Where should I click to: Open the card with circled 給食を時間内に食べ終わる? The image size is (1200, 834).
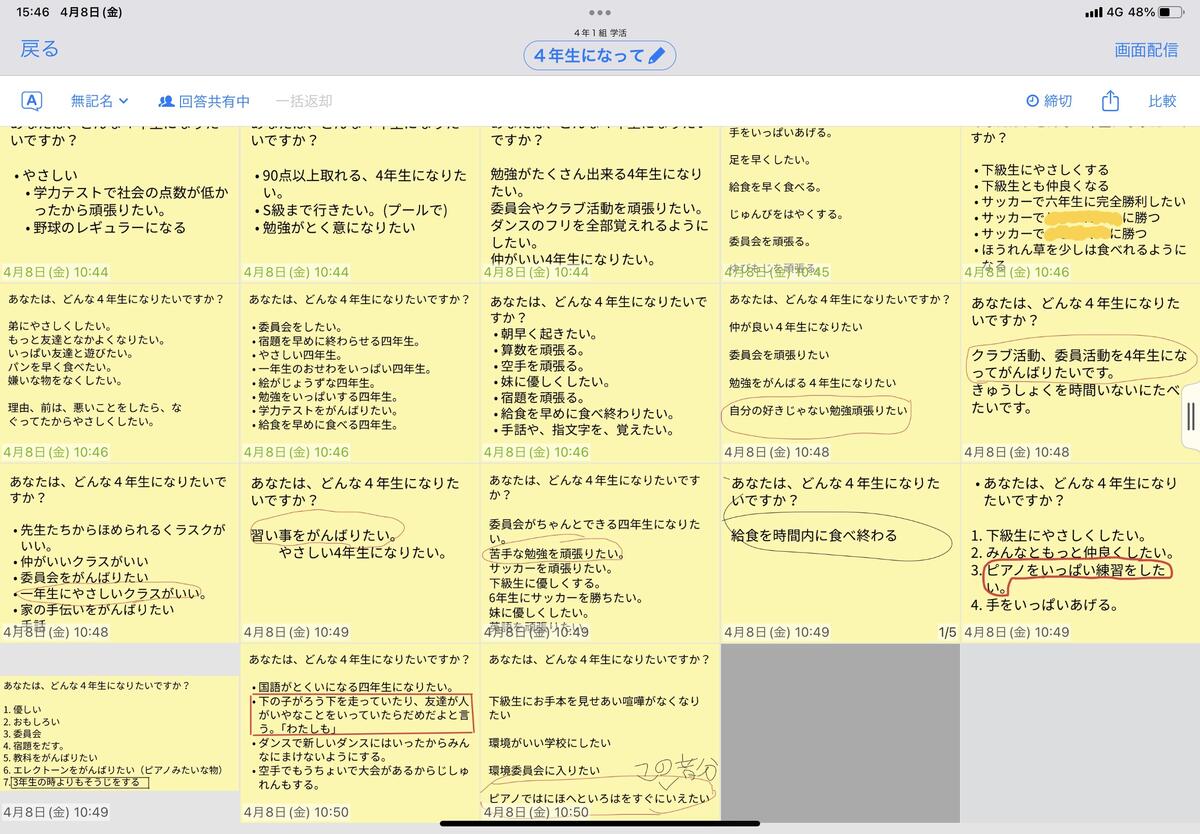tap(840, 552)
